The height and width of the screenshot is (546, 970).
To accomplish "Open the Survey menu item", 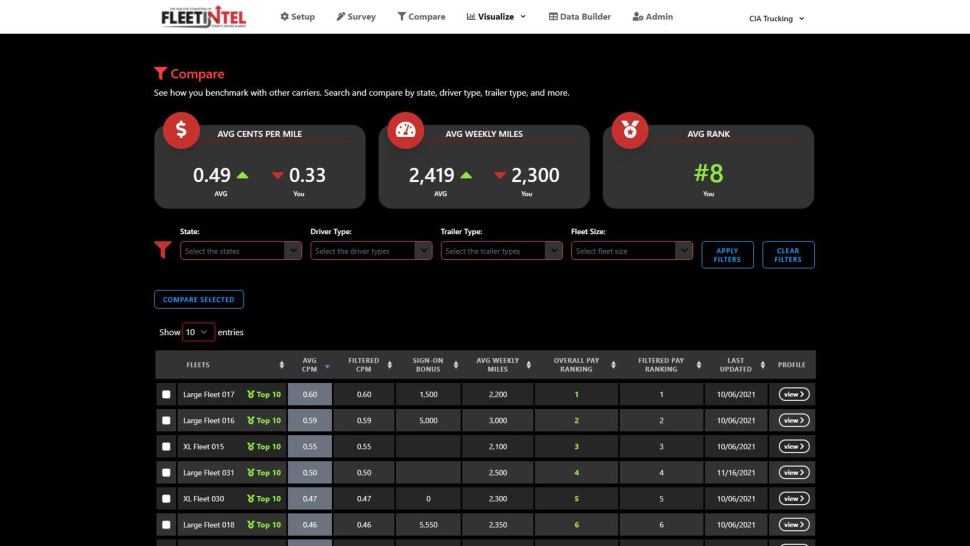I will coord(356,17).
